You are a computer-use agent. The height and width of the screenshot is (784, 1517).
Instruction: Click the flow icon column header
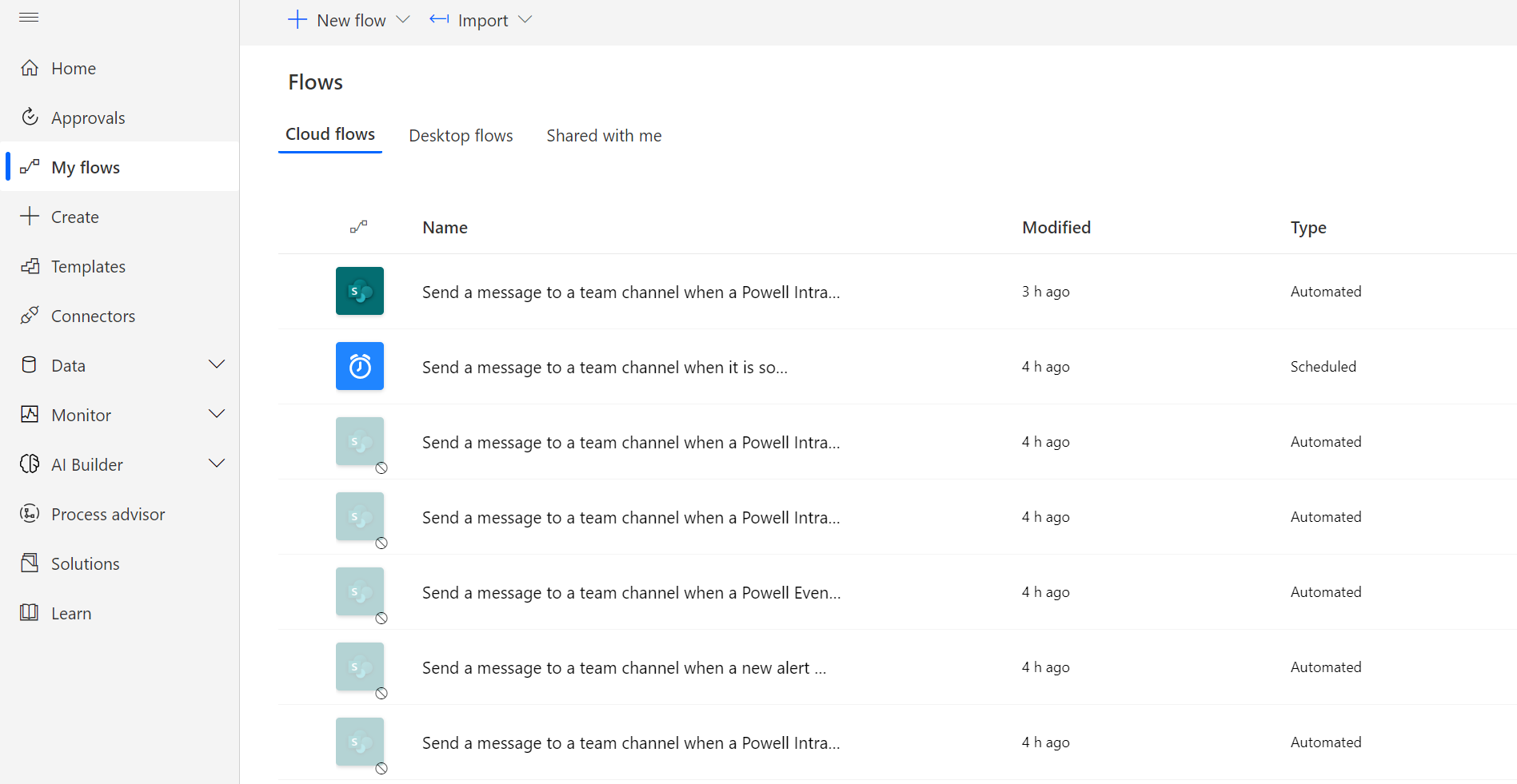[359, 227]
